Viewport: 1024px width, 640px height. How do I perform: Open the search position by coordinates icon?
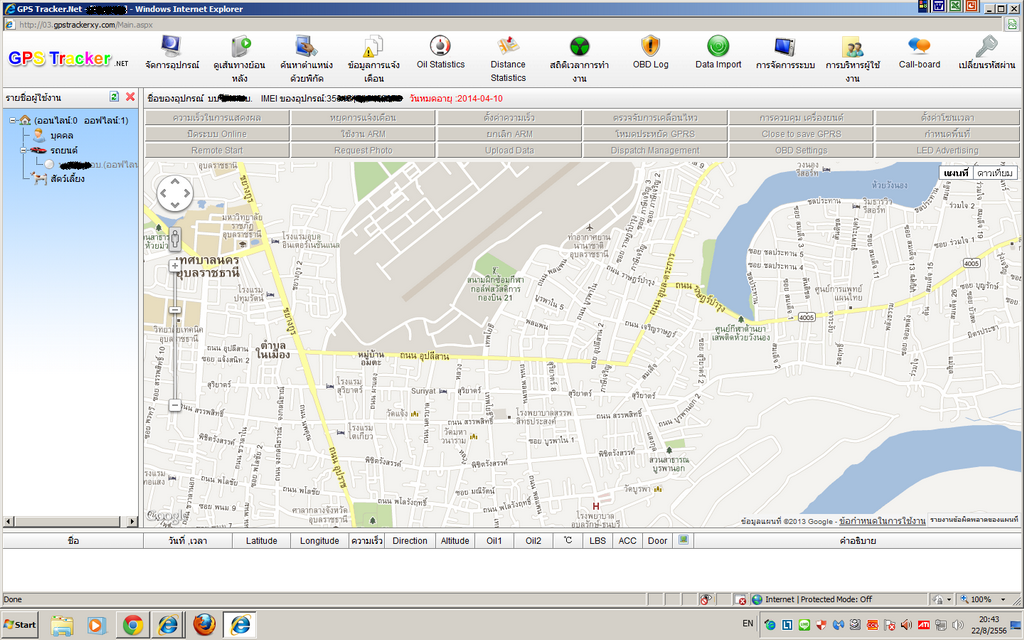[306, 46]
